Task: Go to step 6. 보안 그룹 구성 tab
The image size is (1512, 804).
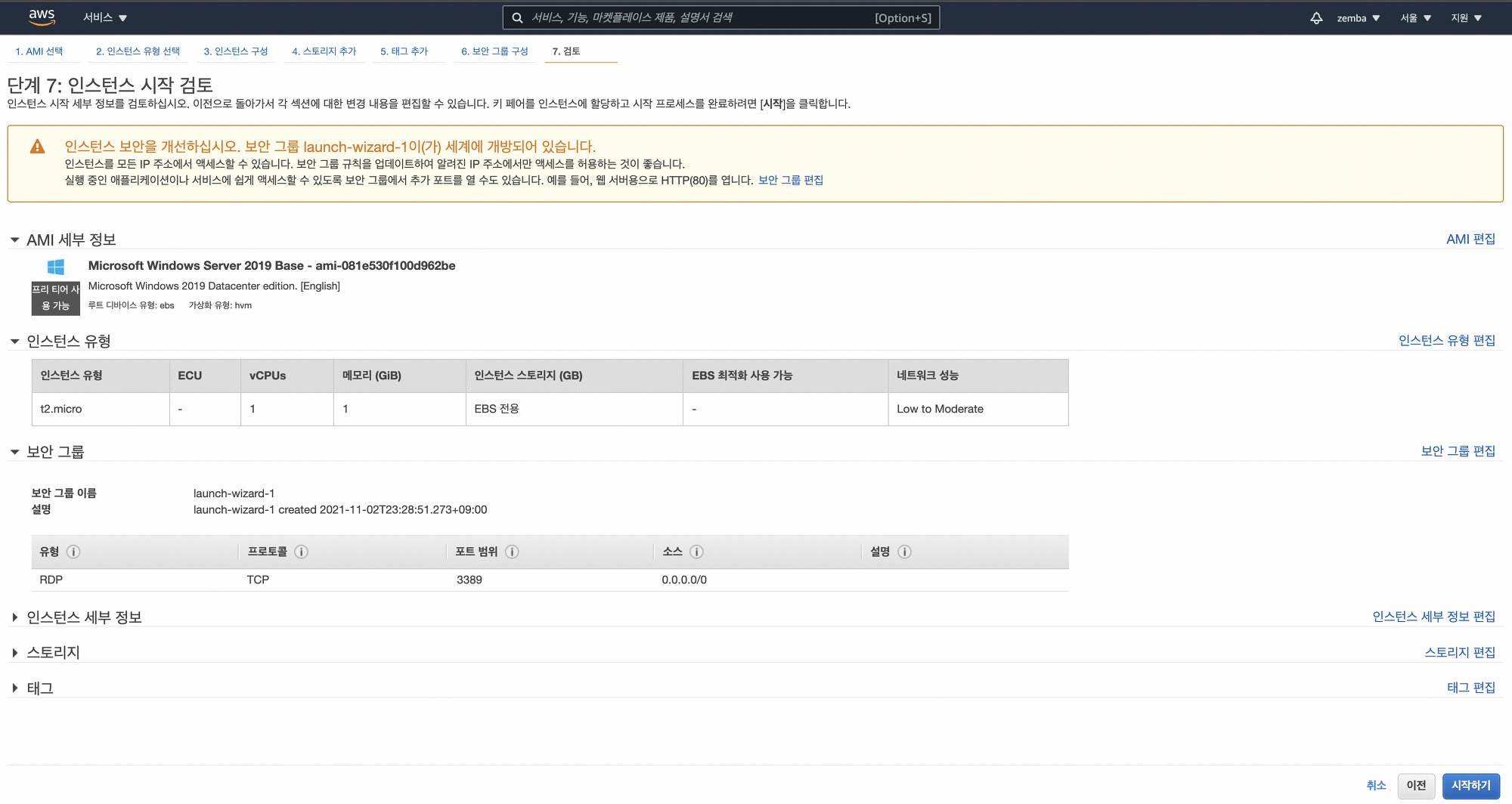Action: click(494, 51)
